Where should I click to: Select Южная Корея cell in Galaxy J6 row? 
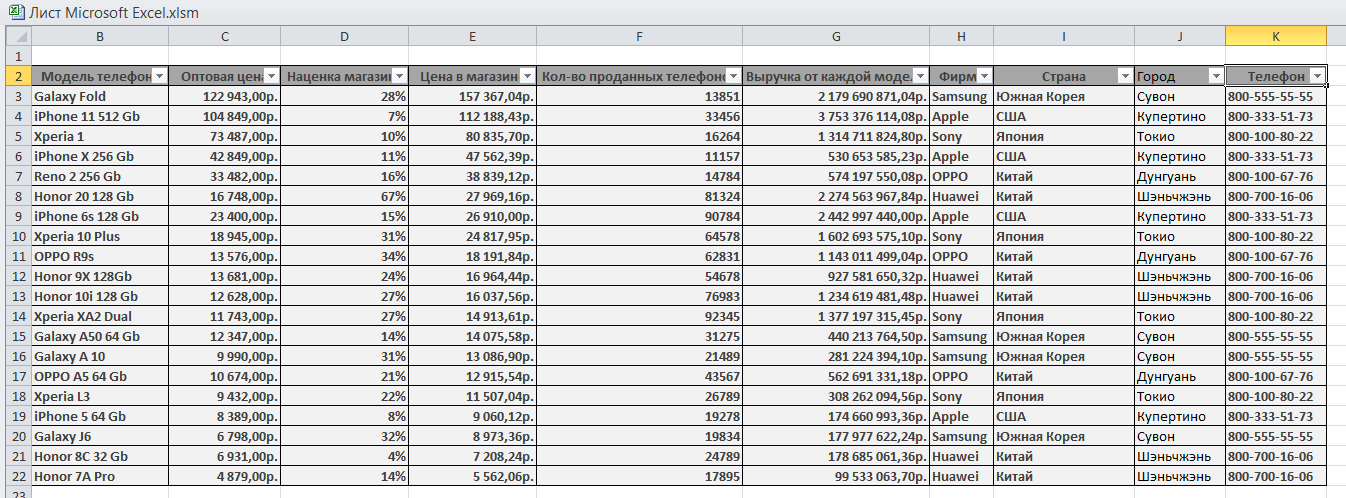(1064, 436)
